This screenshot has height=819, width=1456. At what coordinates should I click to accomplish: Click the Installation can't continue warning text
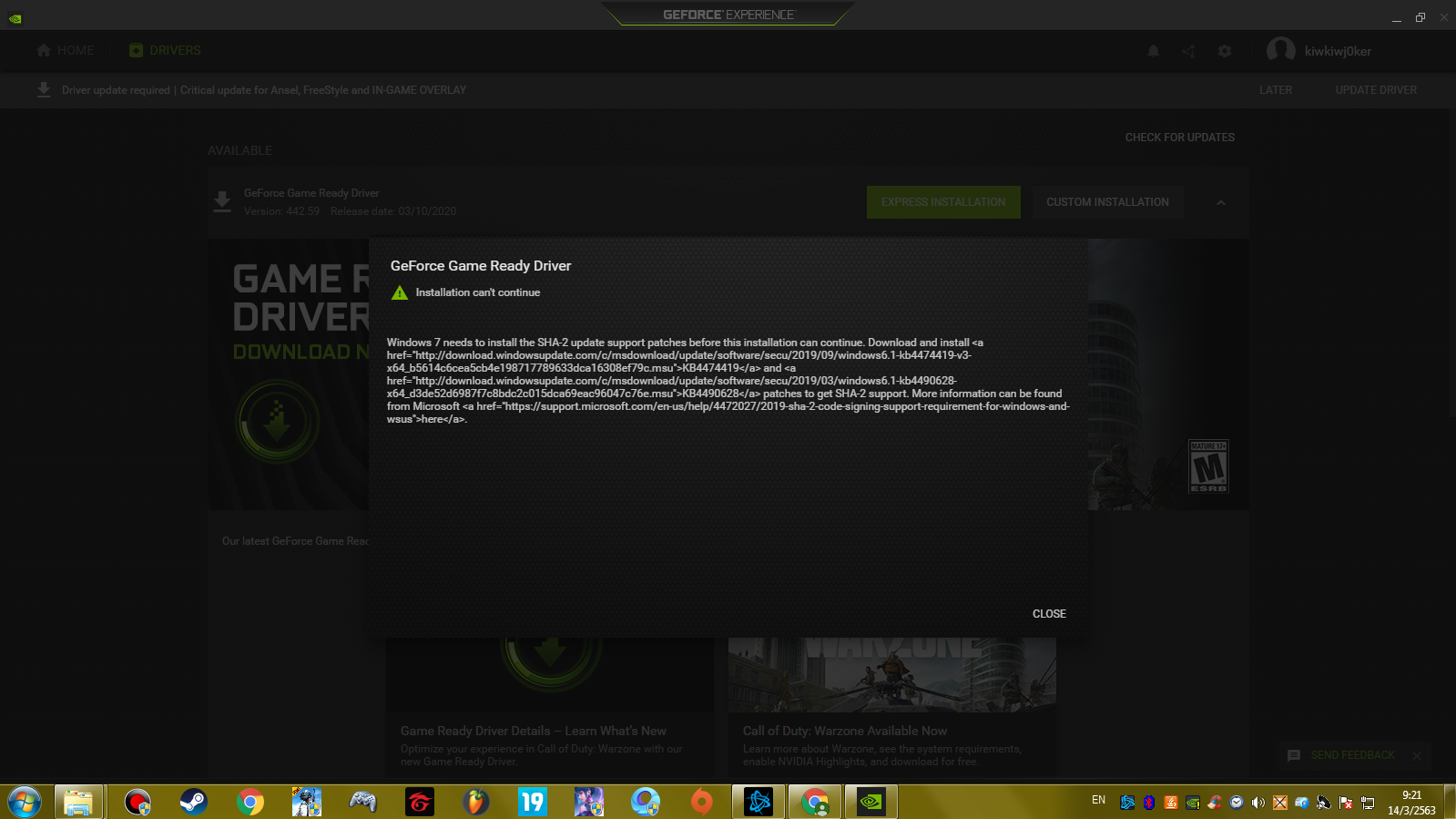pos(478,292)
